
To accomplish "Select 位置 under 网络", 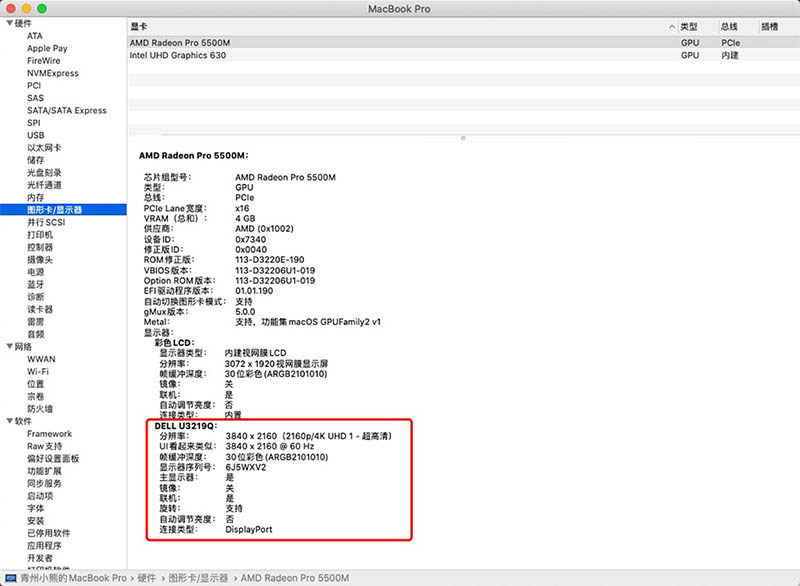I will [35, 384].
